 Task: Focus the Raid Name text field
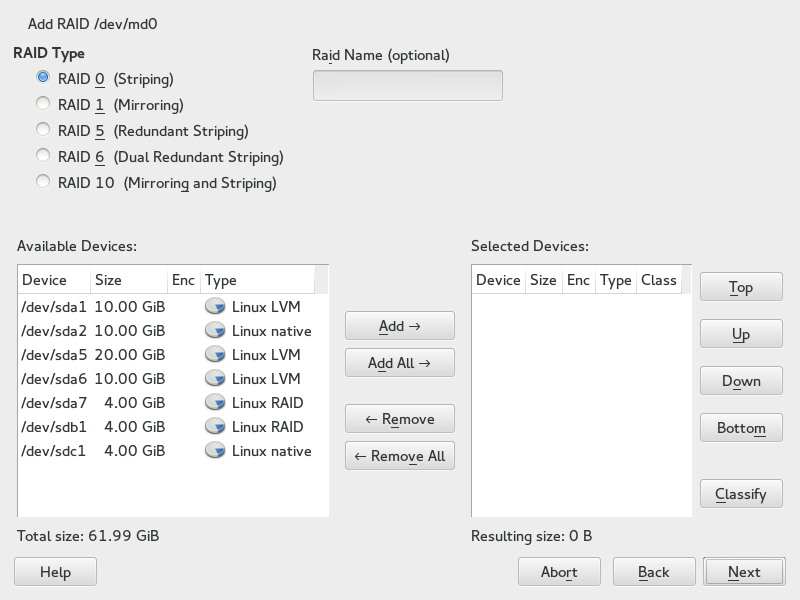(407, 86)
